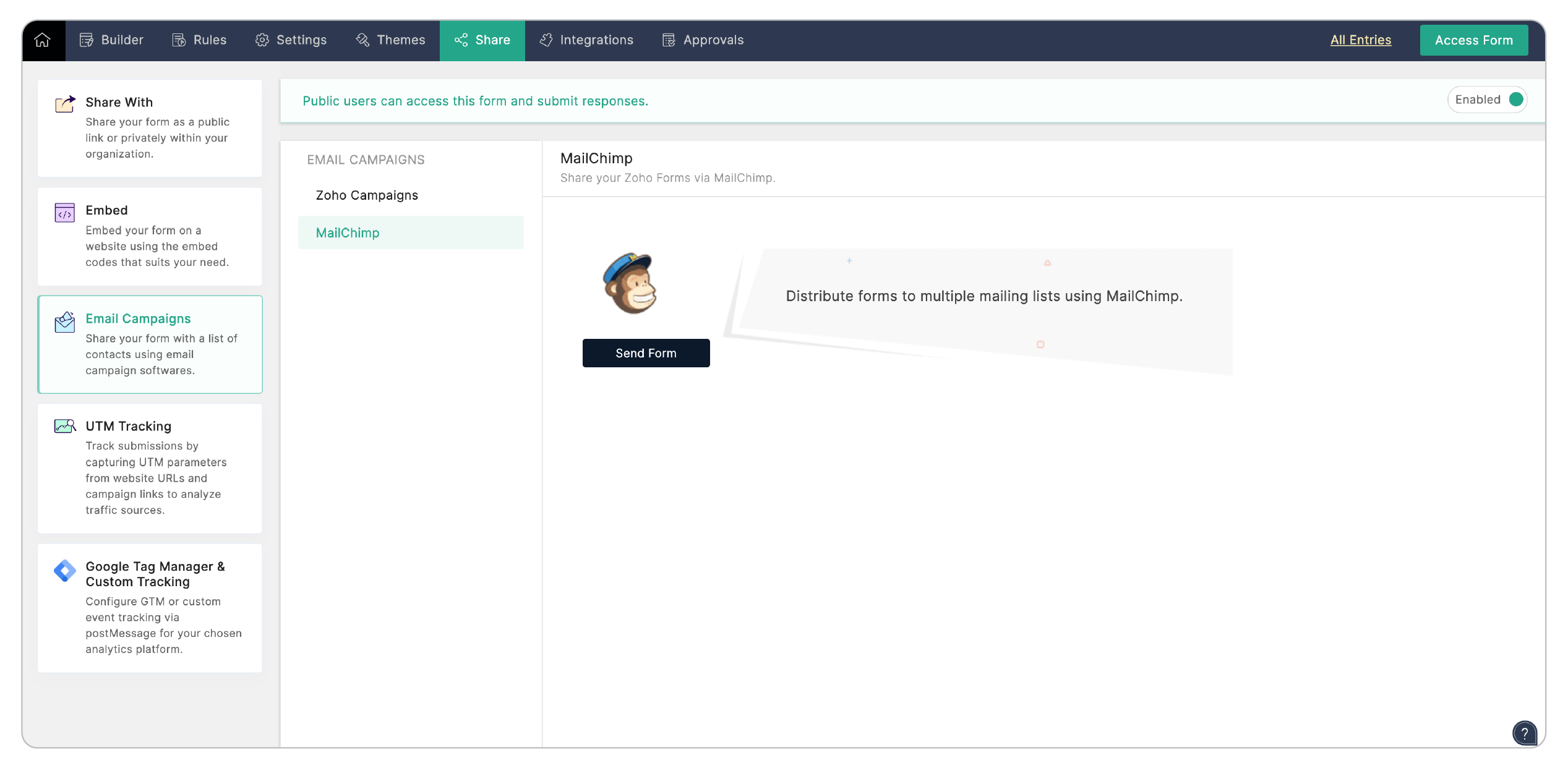Select the Themes paintbrush icon
Image resolution: width=1568 pixels, height=768 pixels.
tap(361, 40)
